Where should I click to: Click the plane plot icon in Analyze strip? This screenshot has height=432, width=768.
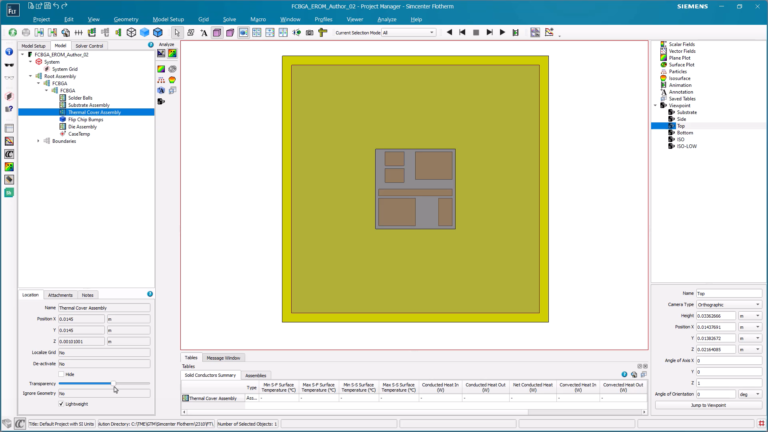point(161,69)
